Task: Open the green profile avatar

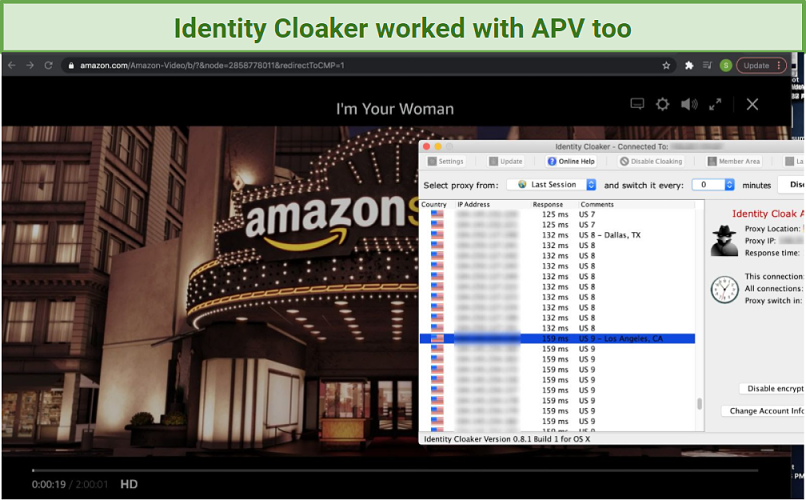Action: pos(726,65)
